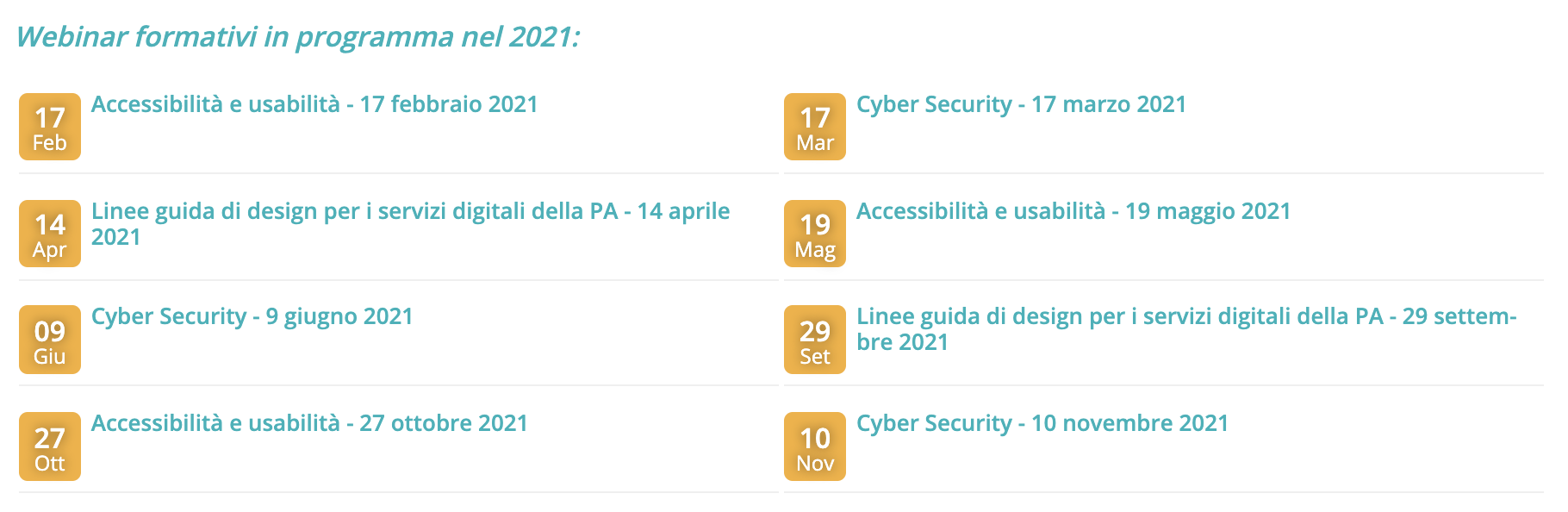This screenshot has height=512, width=1568.
Task: Click the 17 Mar date badge
Action: pos(815,127)
